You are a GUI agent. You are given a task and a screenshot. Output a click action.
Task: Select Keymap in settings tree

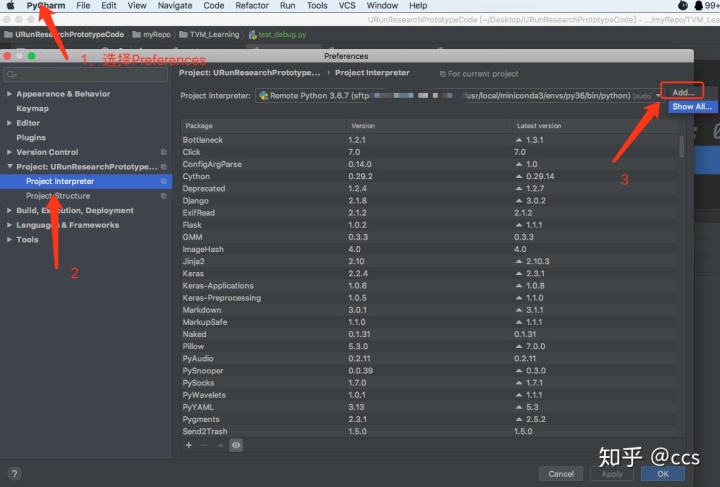(32, 108)
